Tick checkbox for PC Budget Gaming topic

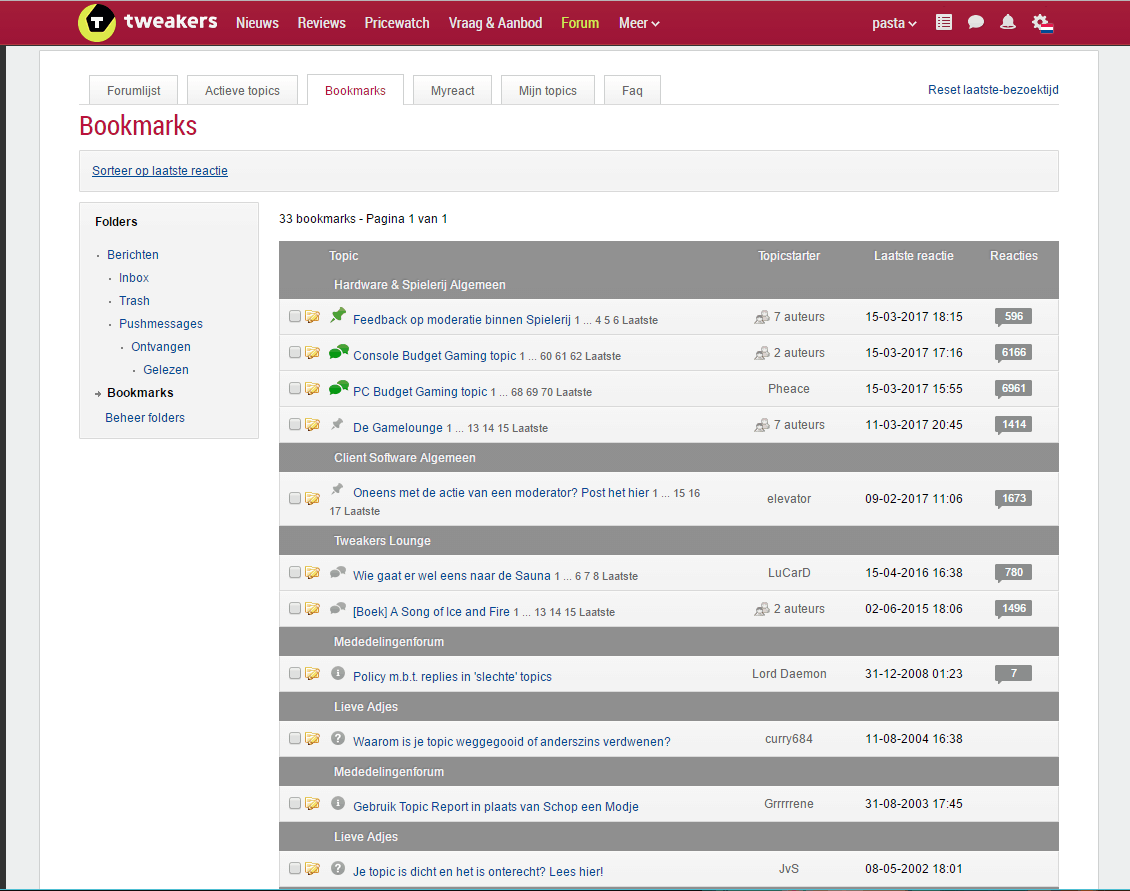[295, 389]
